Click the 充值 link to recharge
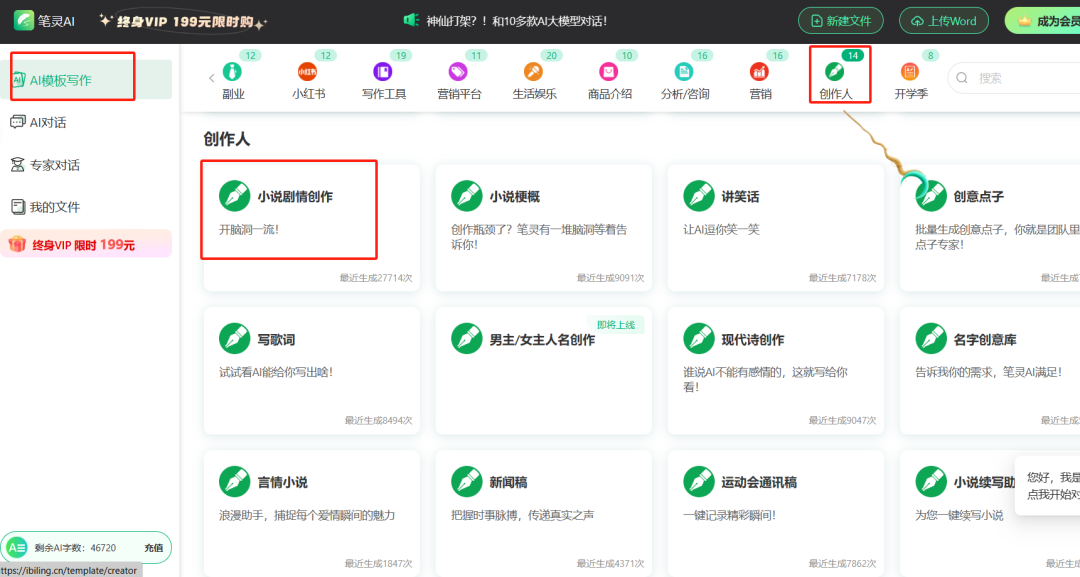1080x577 pixels. pos(155,548)
